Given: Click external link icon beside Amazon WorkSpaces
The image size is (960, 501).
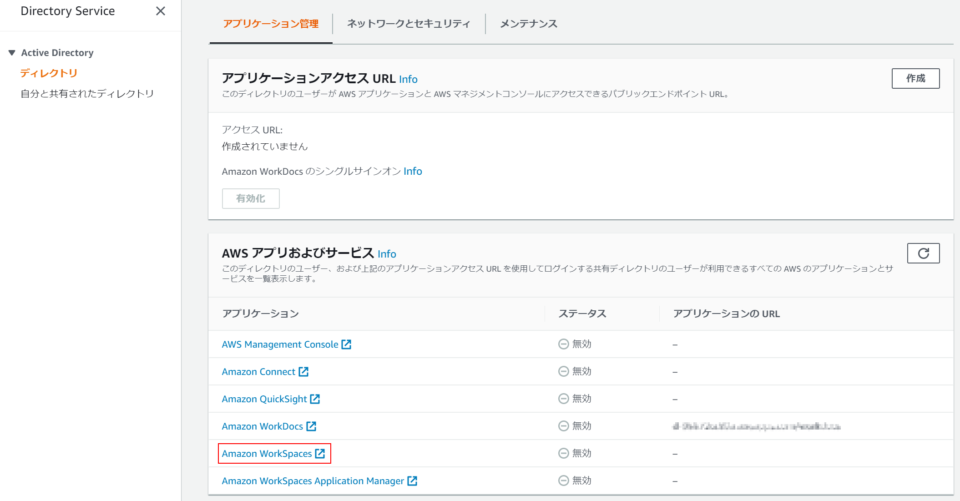Looking at the screenshot, I should point(320,454).
